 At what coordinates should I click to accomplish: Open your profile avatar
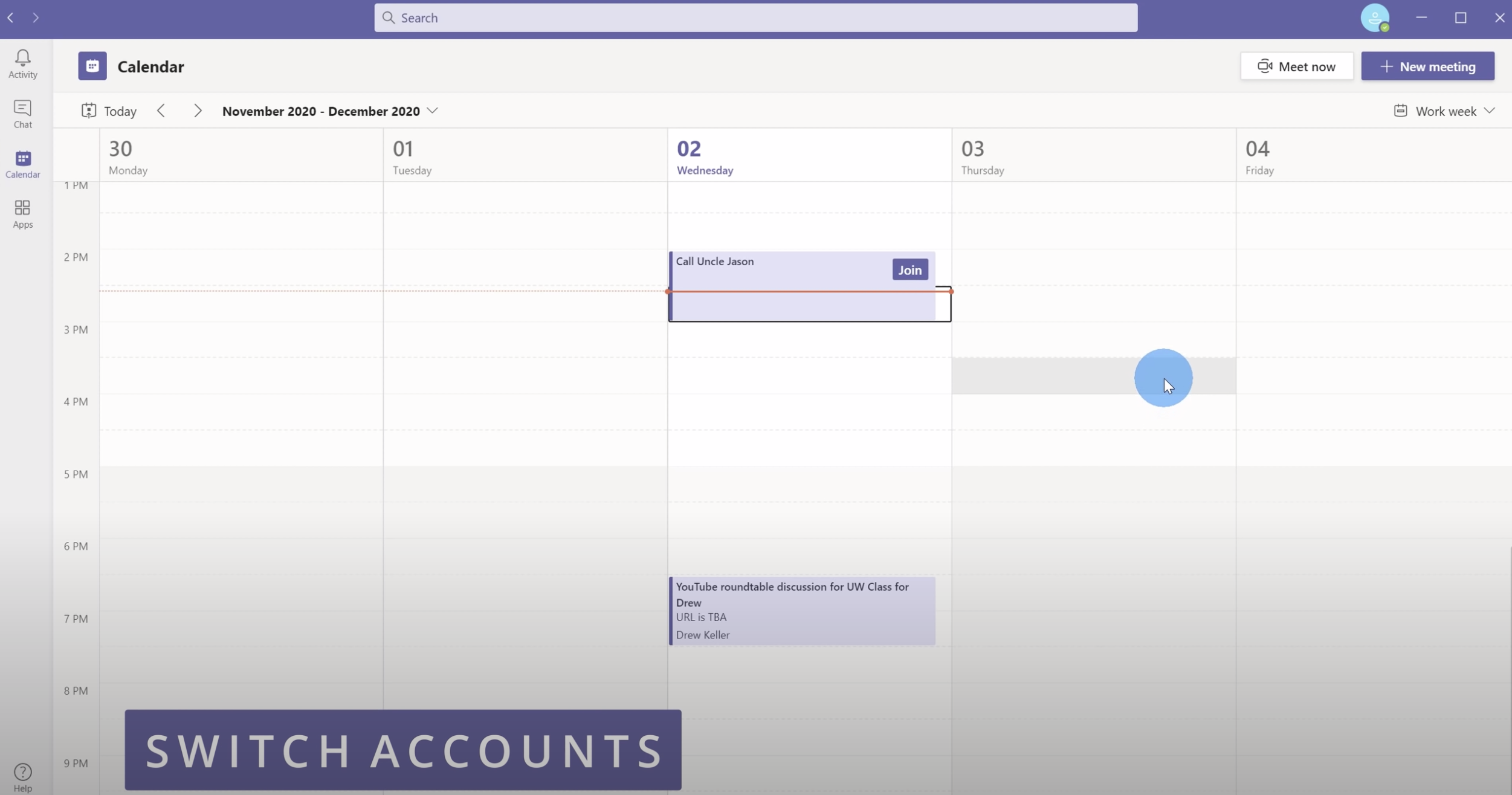pyautogui.click(x=1376, y=18)
